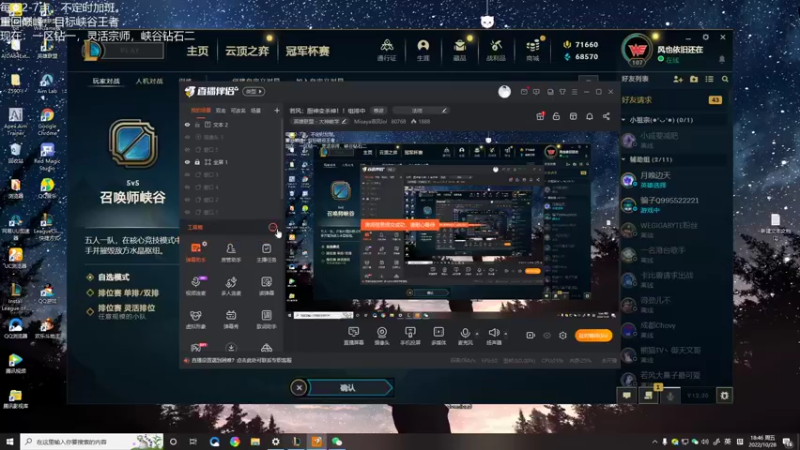The height and width of the screenshot is (450, 800).
Task: Click gift box icon in streaming app
Action: [x=540, y=116]
